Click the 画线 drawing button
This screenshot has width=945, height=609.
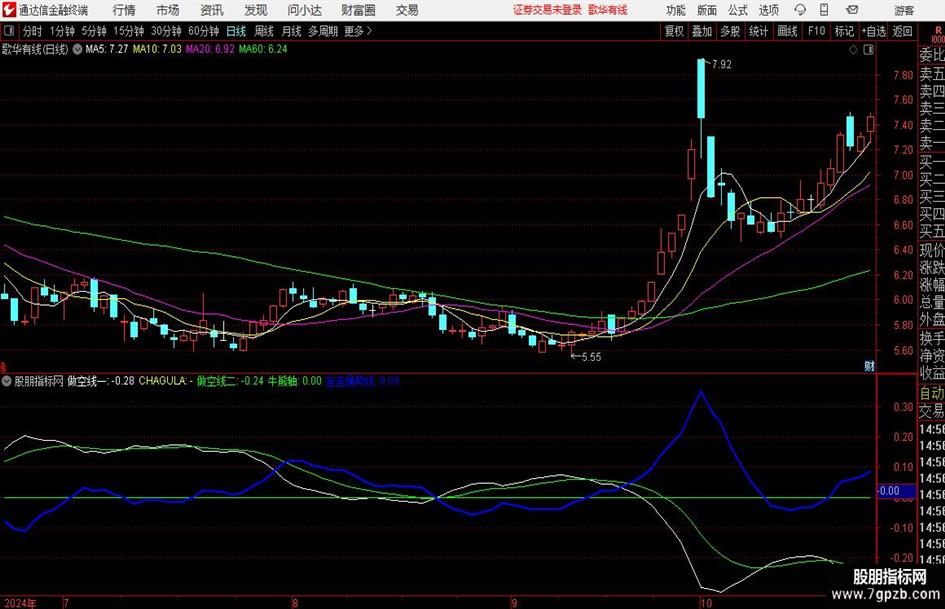pos(787,31)
